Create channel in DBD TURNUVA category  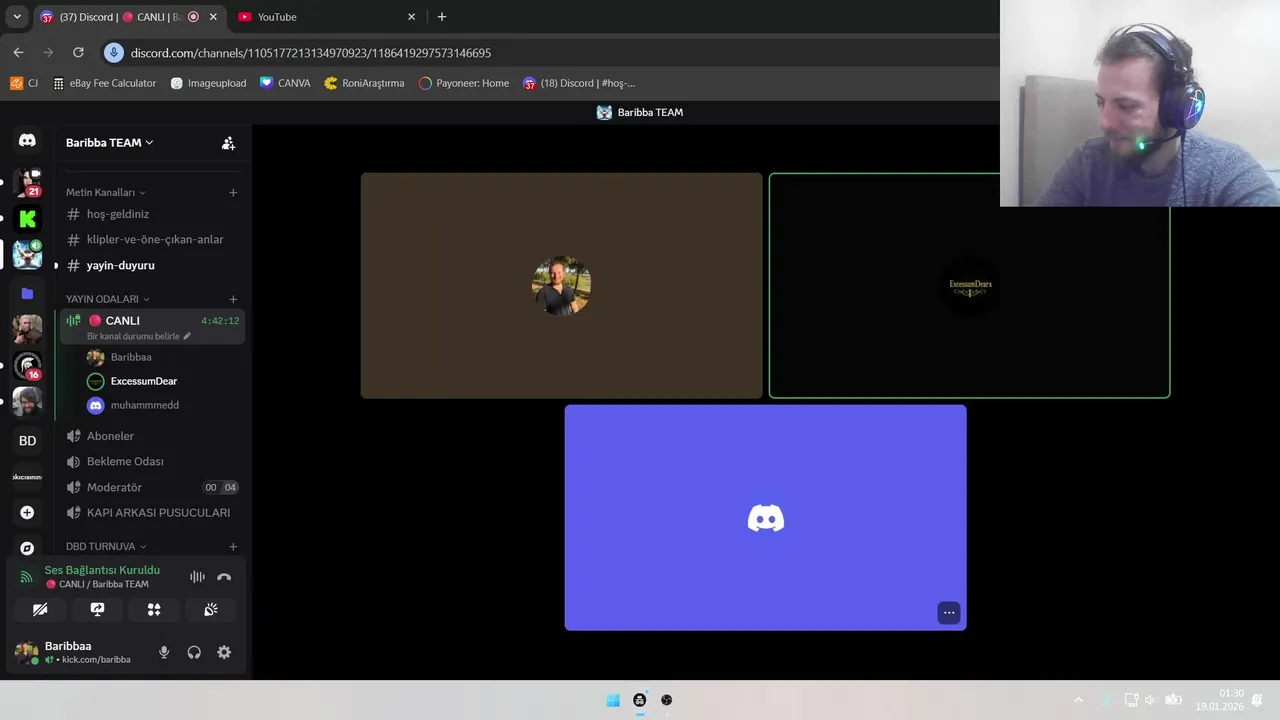click(233, 547)
